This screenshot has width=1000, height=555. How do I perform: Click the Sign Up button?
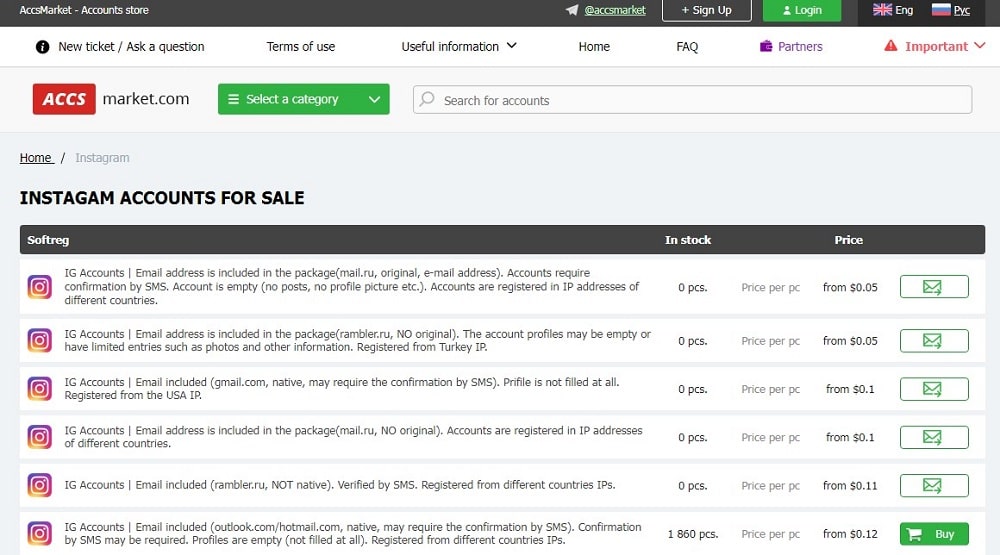707,10
